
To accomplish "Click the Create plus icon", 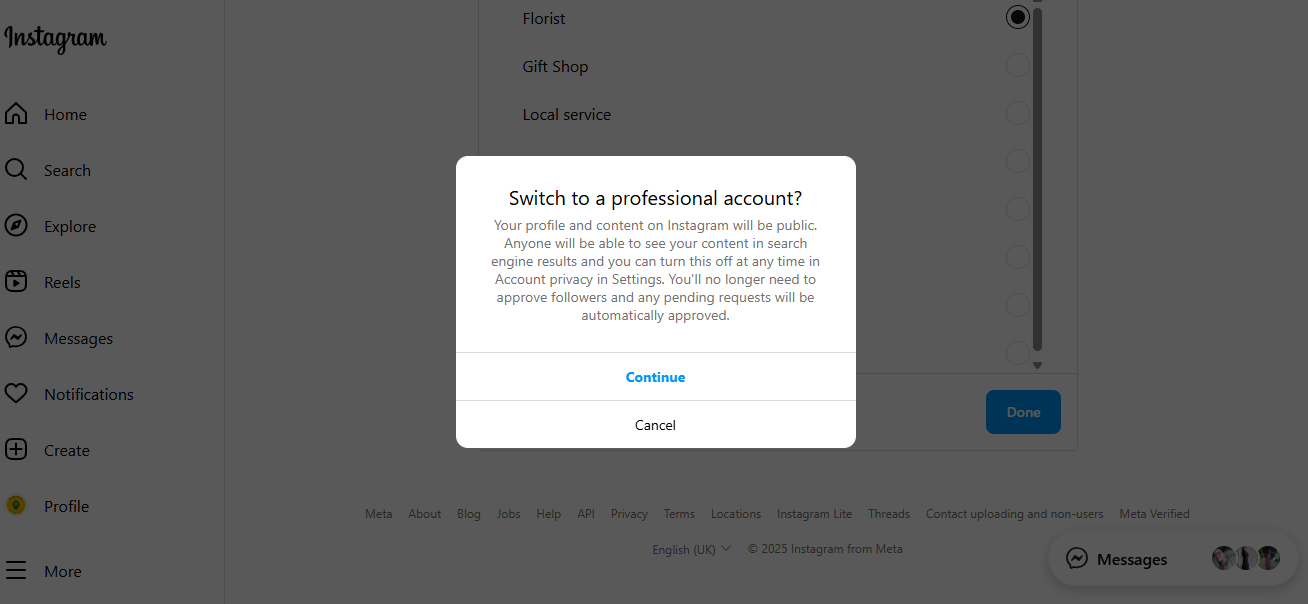I will tap(16, 450).
